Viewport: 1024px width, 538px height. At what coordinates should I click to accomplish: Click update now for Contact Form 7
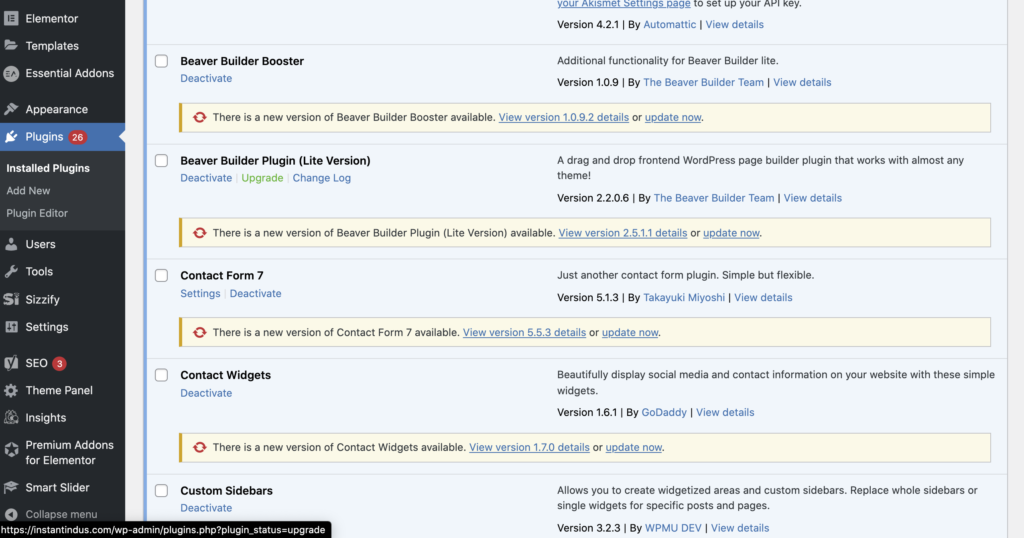point(630,332)
